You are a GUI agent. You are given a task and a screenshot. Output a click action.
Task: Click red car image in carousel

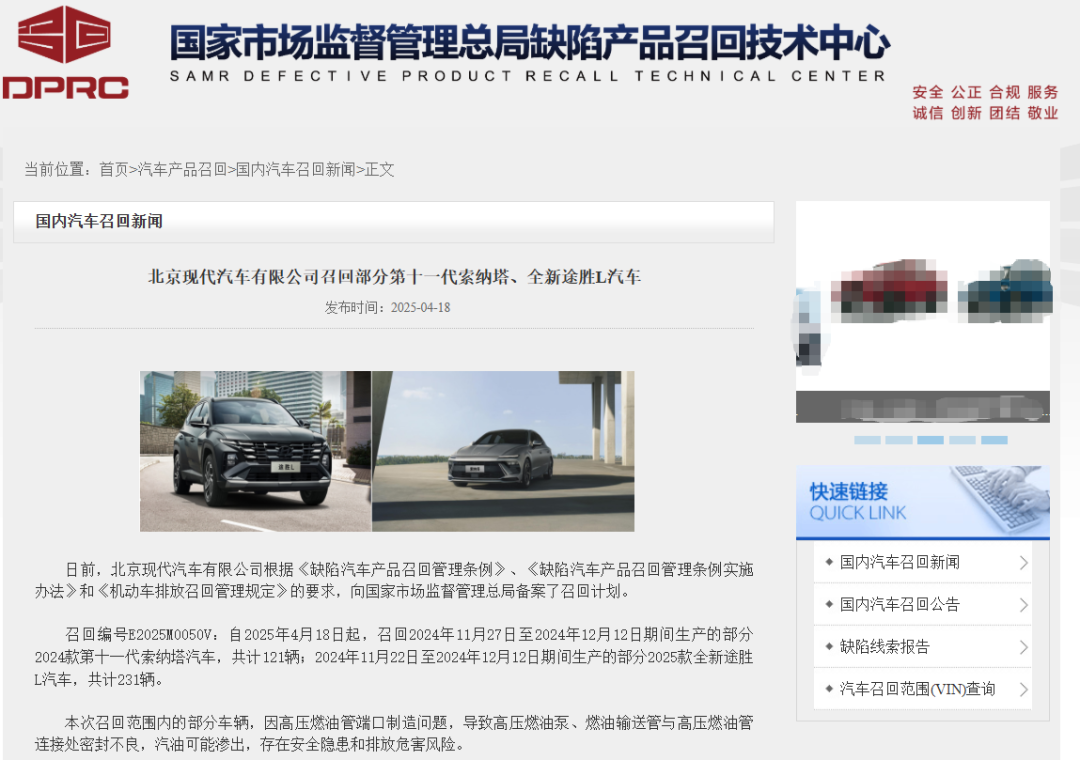point(889,290)
